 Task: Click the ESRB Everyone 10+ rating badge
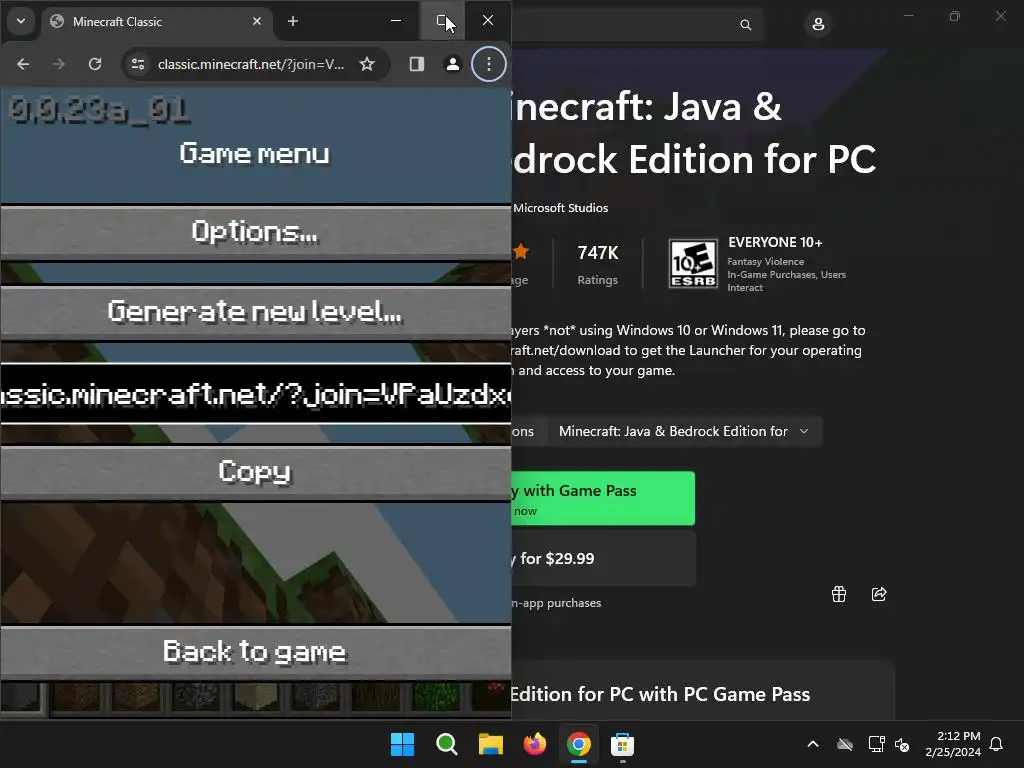point(693,264)
